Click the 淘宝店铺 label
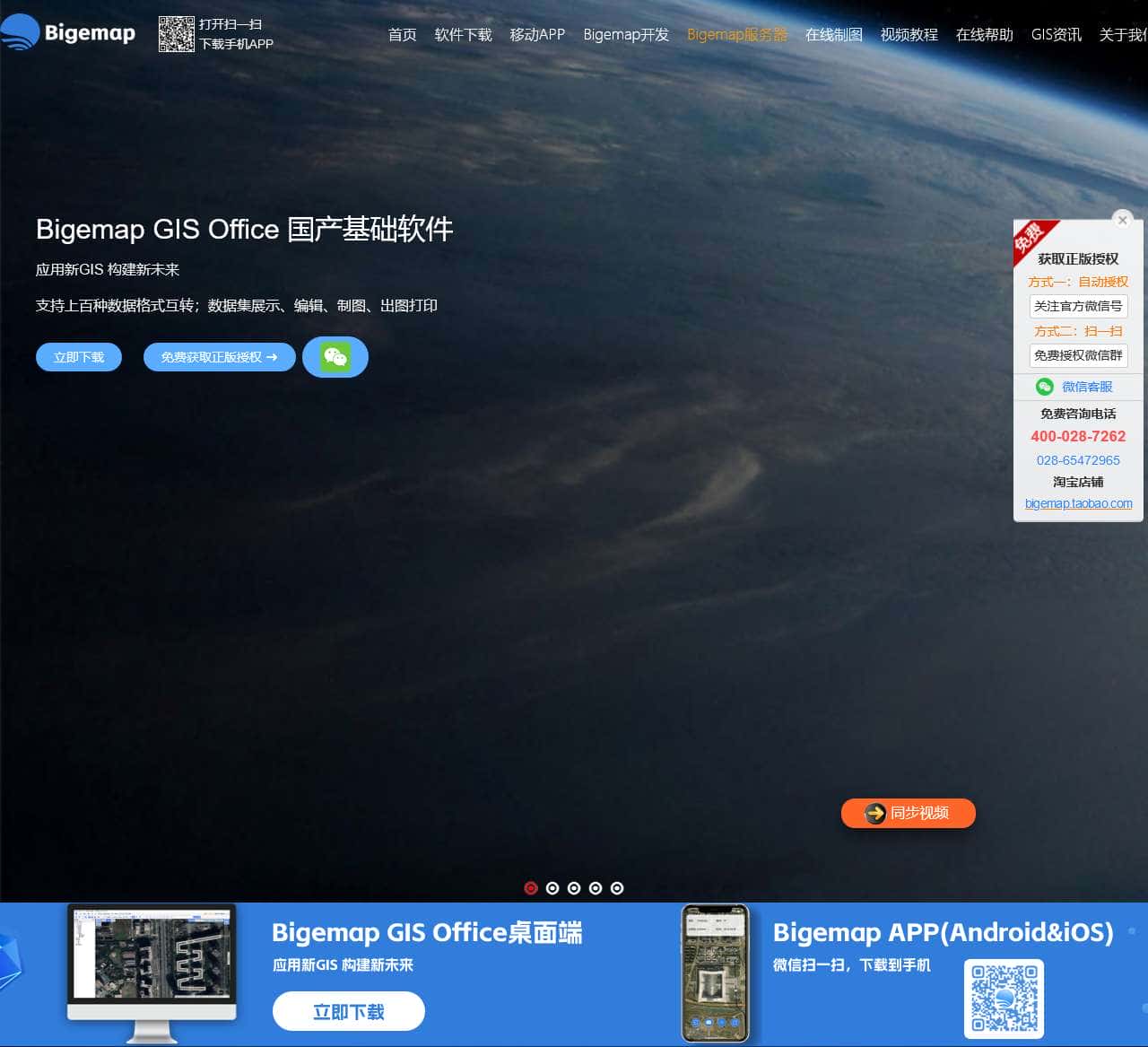Viewport: 1148px width, 1047px height. click(1078, 482)
